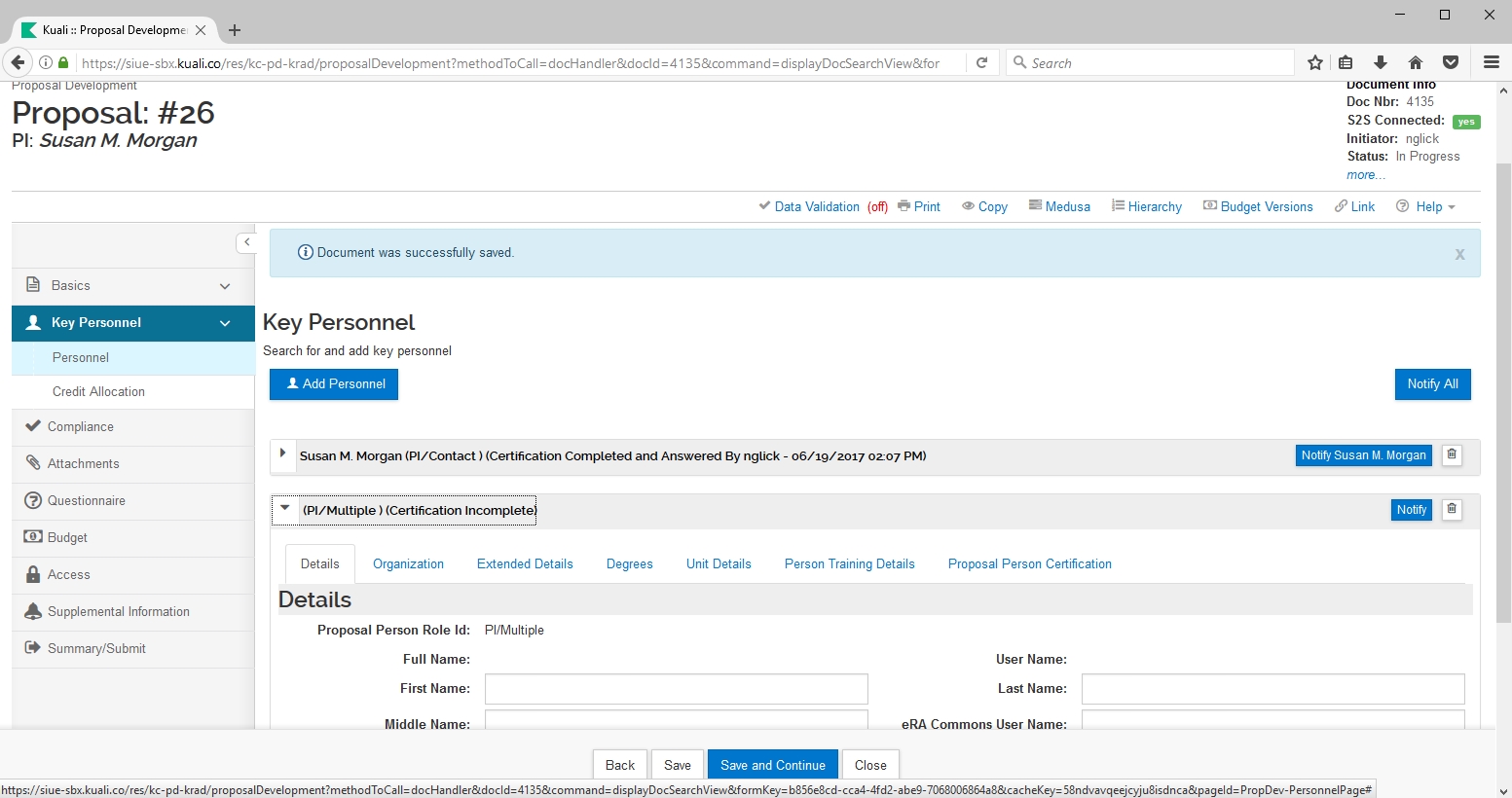Open the Hierarchy panel
This screenshot has height=798, width=1512.
point(1147,206)
